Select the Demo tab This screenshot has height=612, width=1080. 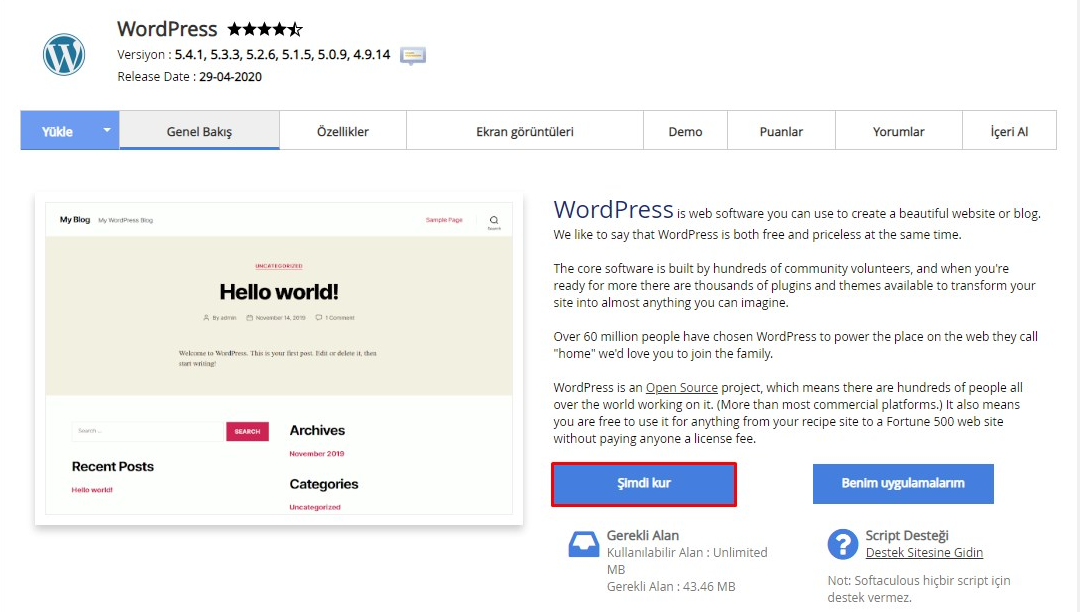point(685,131)
